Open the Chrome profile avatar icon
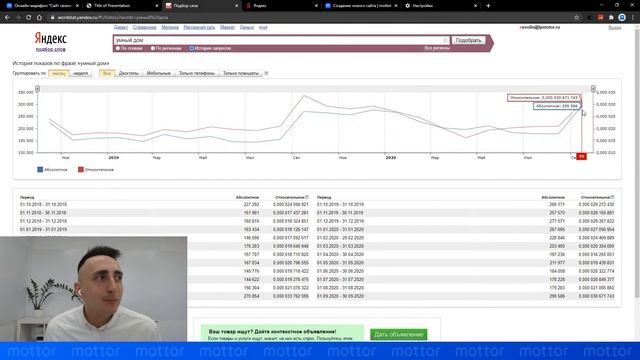640x360 pixels. click(622, 18)
